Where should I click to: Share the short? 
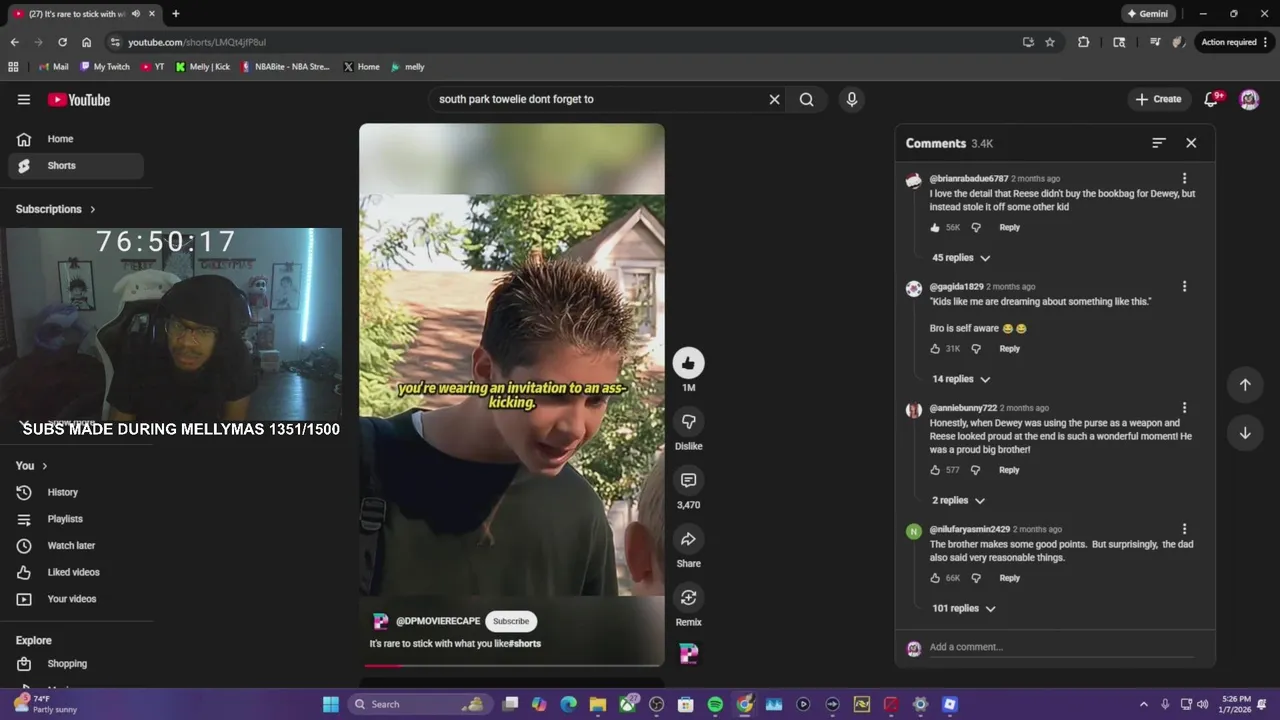(688, 539)
